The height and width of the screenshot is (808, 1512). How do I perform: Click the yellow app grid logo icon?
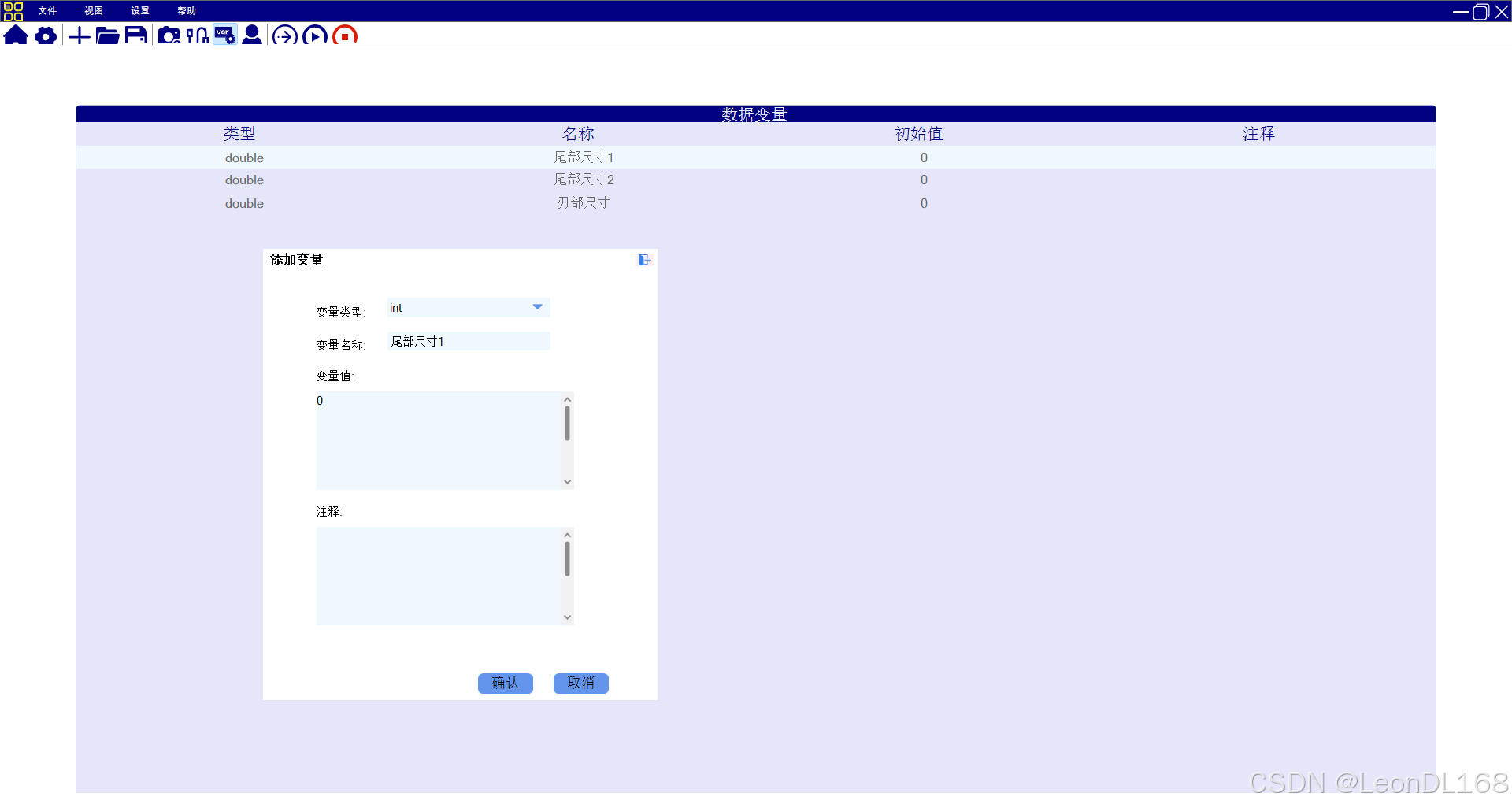click(x=13, y=11)
